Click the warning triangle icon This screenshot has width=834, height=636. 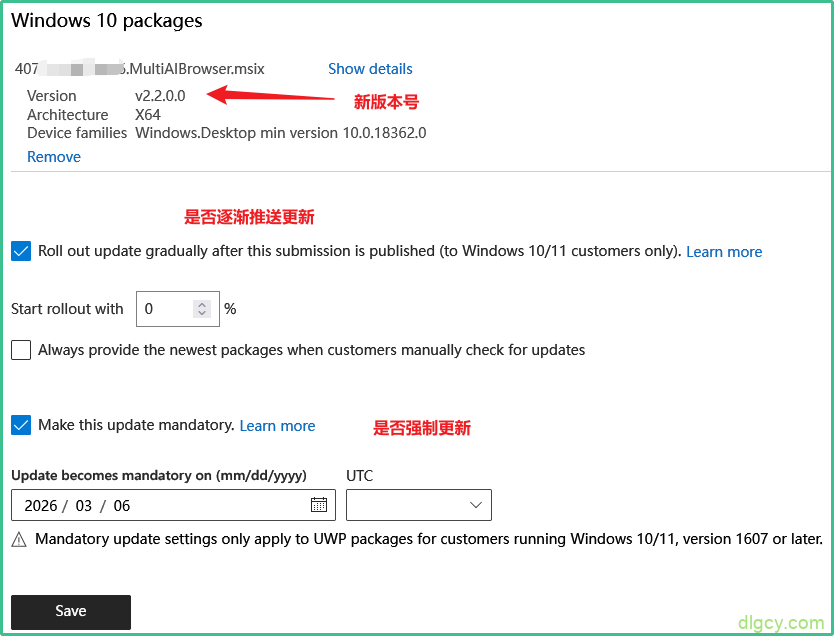pos(19,540)
